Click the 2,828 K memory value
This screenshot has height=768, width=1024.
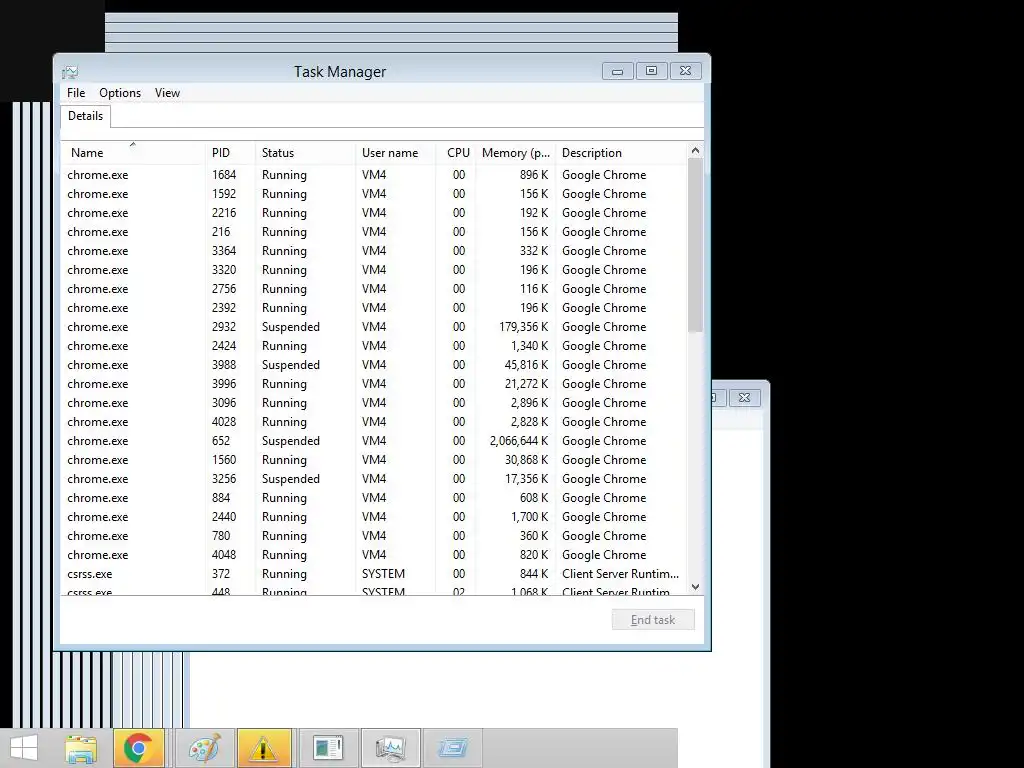tap(530, 422)
